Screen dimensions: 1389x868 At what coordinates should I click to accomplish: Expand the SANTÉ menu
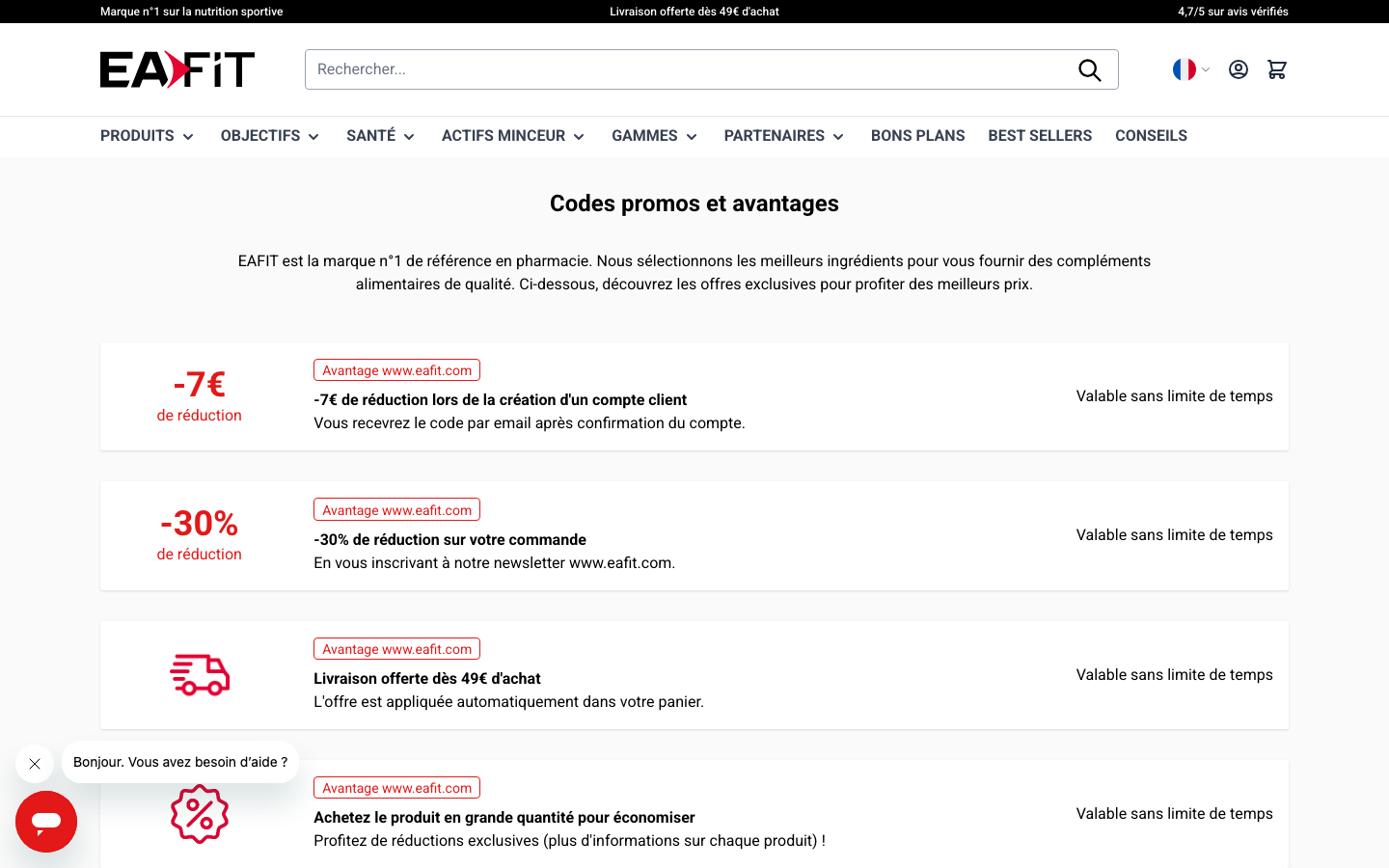(380, 136)
